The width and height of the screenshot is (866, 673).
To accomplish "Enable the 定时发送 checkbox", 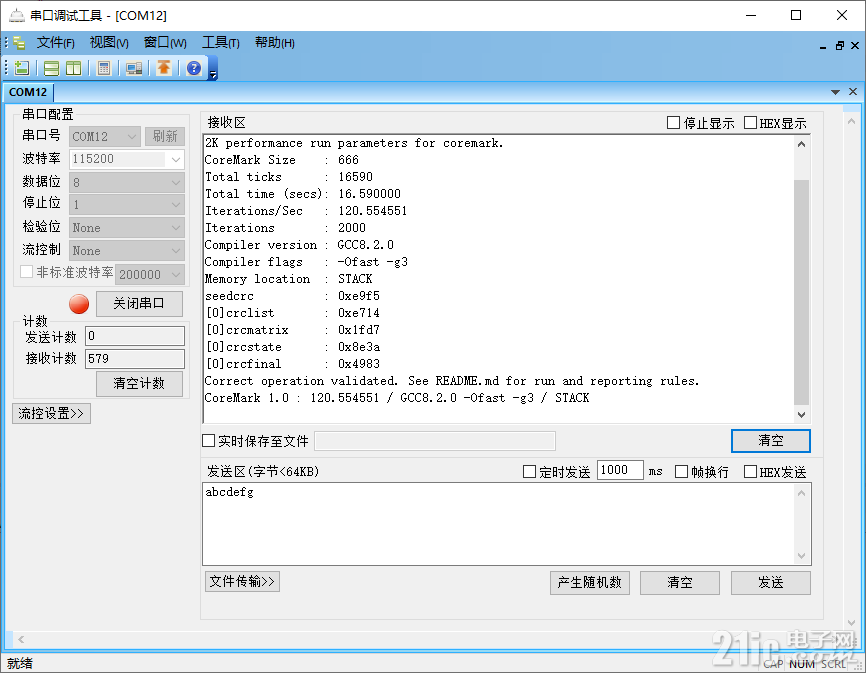I will [529, 471].
